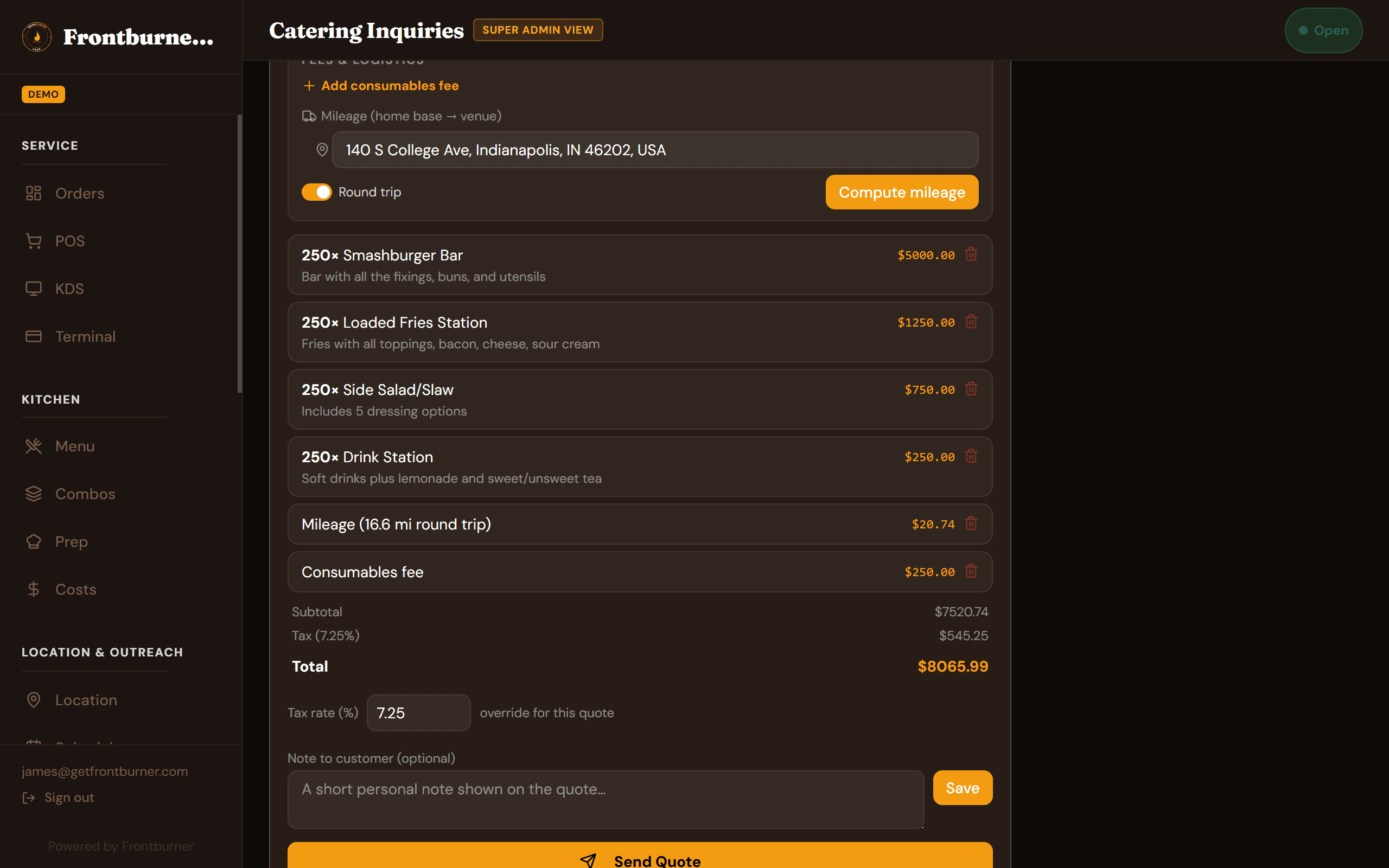Image resolution: width=1389 pixels, height=868 pixels.
Task: Click the SUPER ADMIN VIEW badge
Action: (x=538, y=30)
